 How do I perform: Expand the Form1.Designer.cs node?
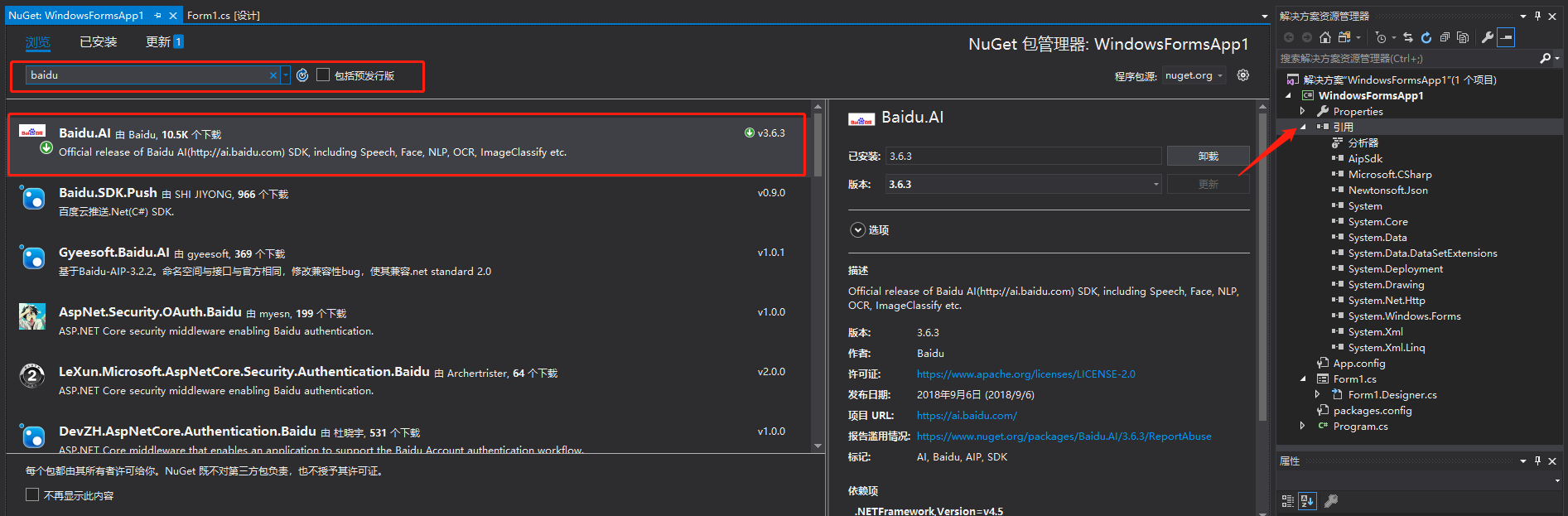coord(1318,394)
